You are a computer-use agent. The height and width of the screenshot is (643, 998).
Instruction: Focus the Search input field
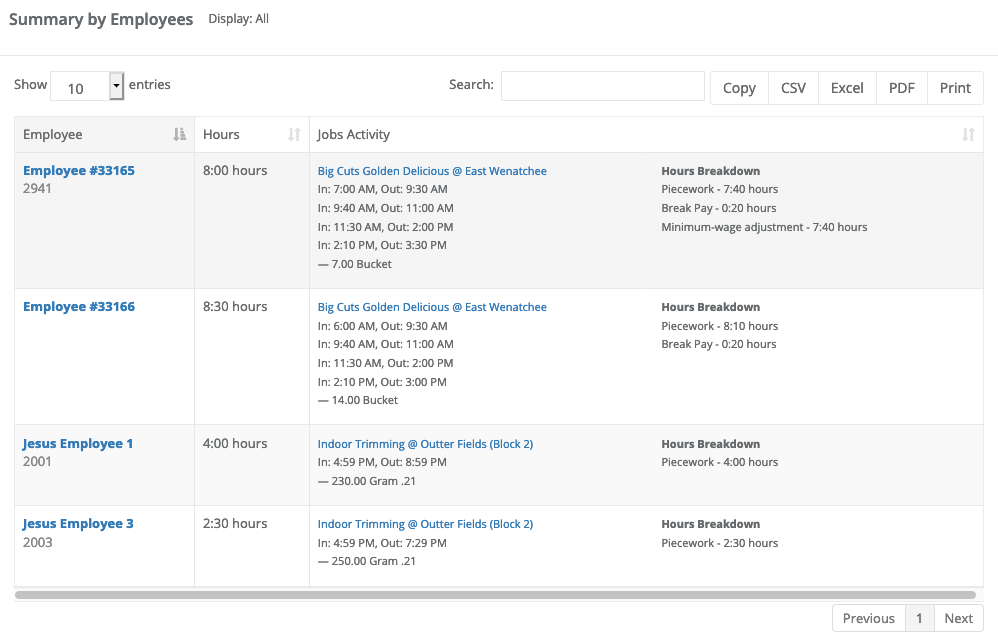pos(602,86)
